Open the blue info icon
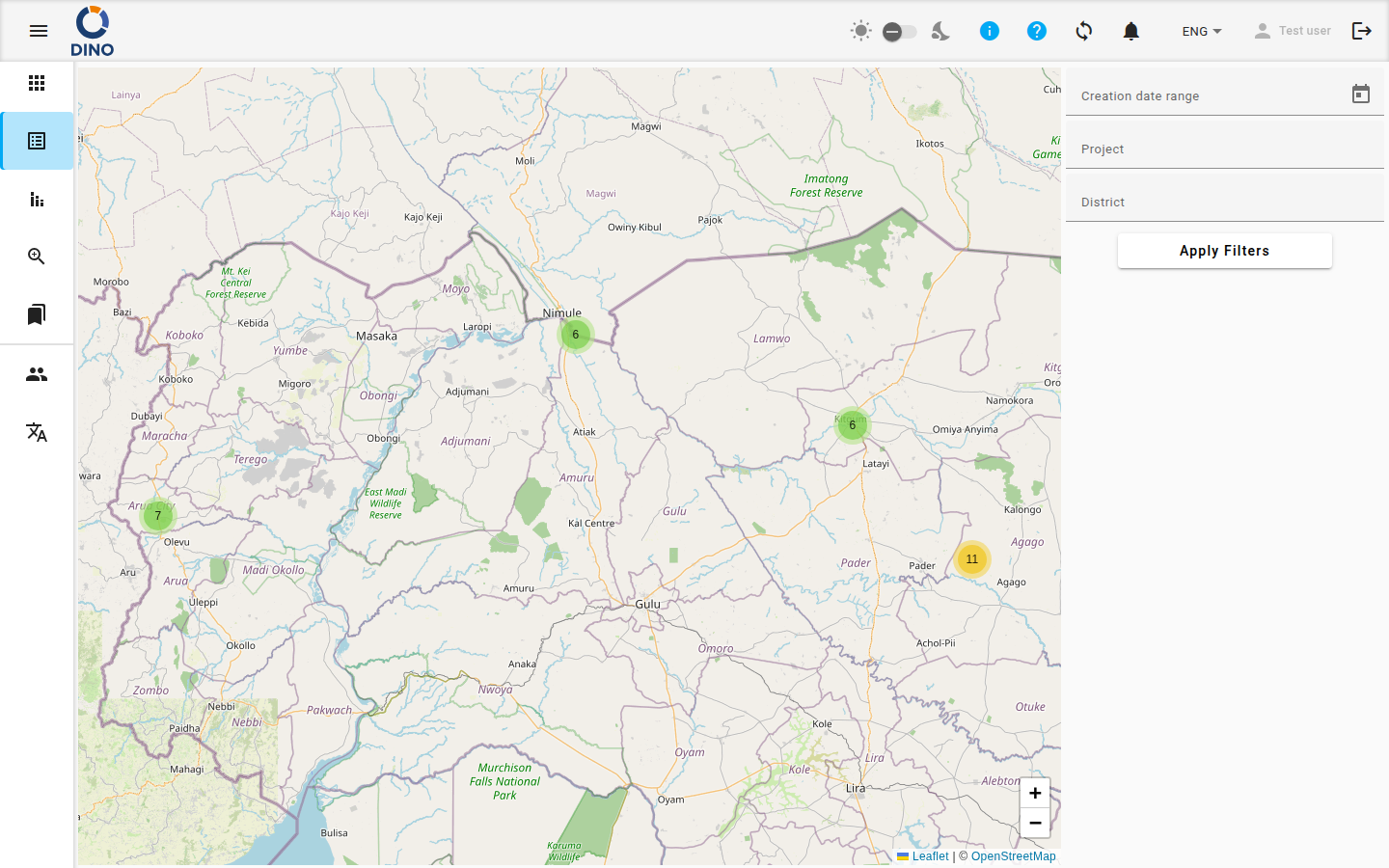This screenshot has height=868, width=1389. pos(990,31)
